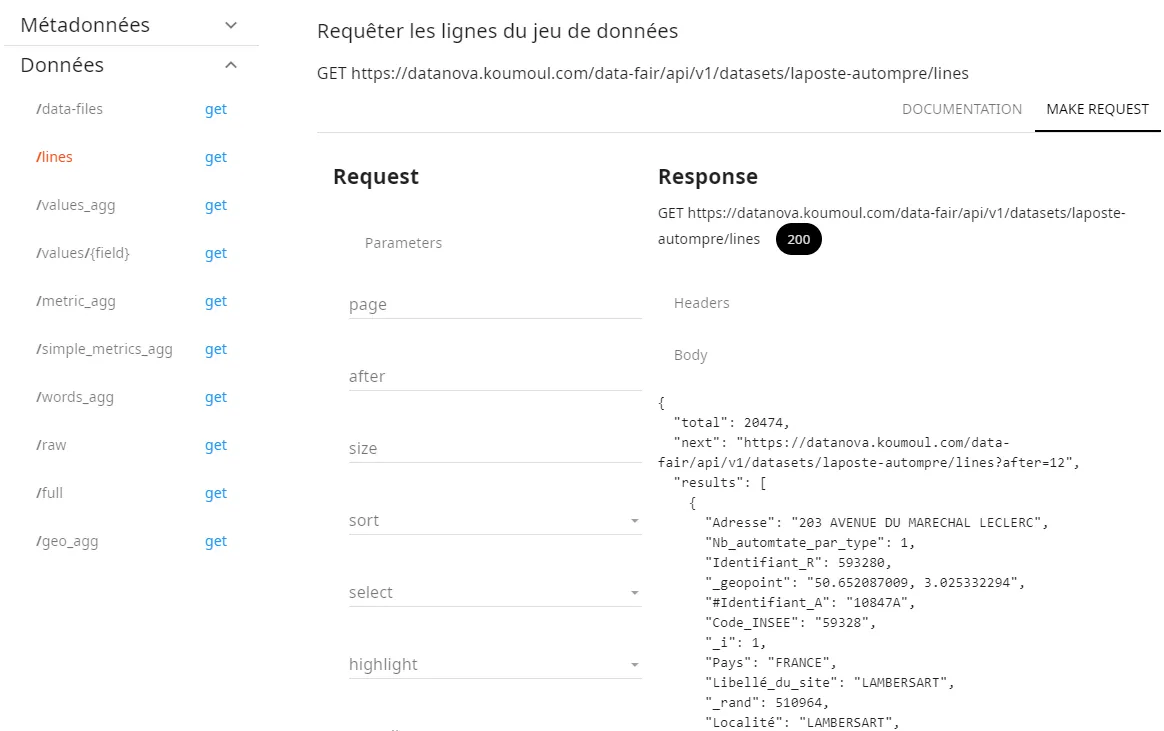
Task: Click the Adresse 203 AVENUE DU MARECHAL LECLERC line
Action: click(x=876, y=523)
